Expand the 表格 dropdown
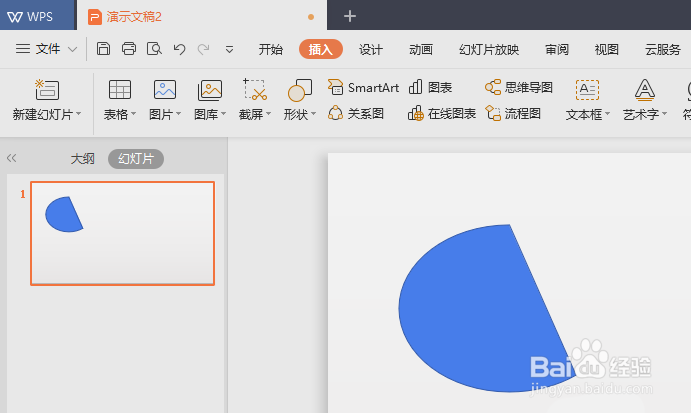The height and width of the screenshot is (413, 691). click(134, 114)
